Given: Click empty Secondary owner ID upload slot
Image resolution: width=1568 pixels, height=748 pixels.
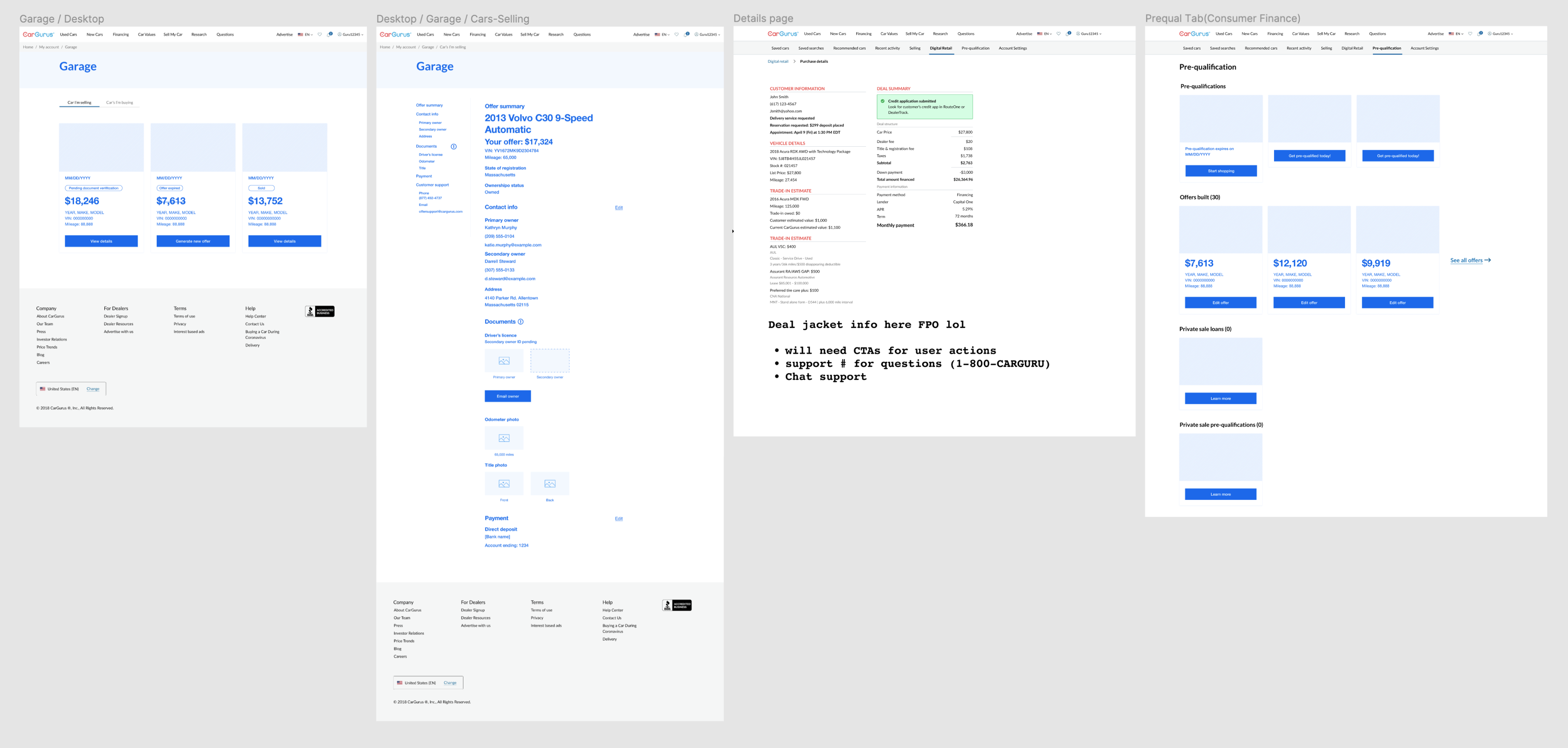Looking at the screenshot, I should [x=550, y=361].
